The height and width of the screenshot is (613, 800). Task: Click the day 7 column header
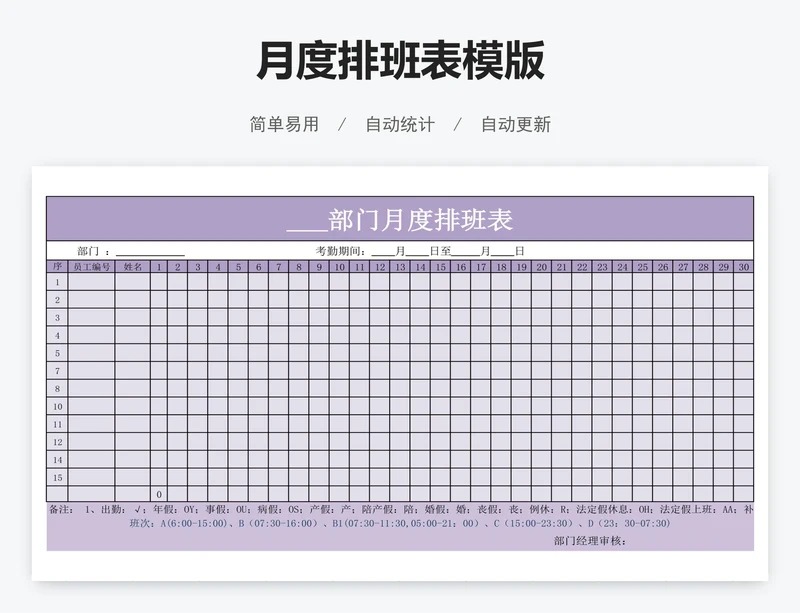(x=279, y=266)
